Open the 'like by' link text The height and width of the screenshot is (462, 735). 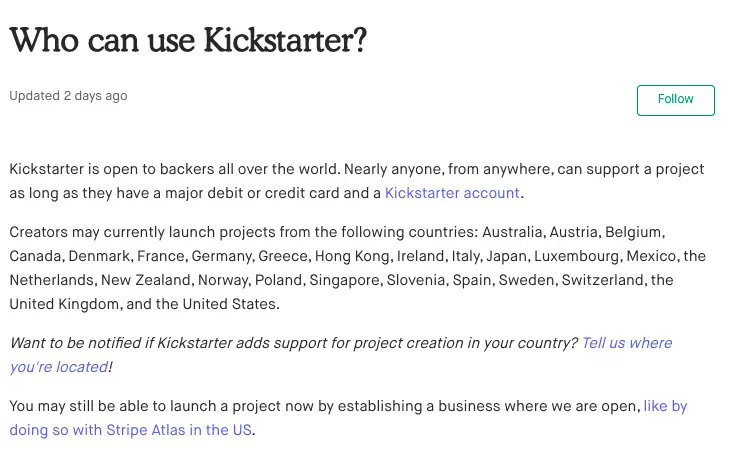point(665,406)
